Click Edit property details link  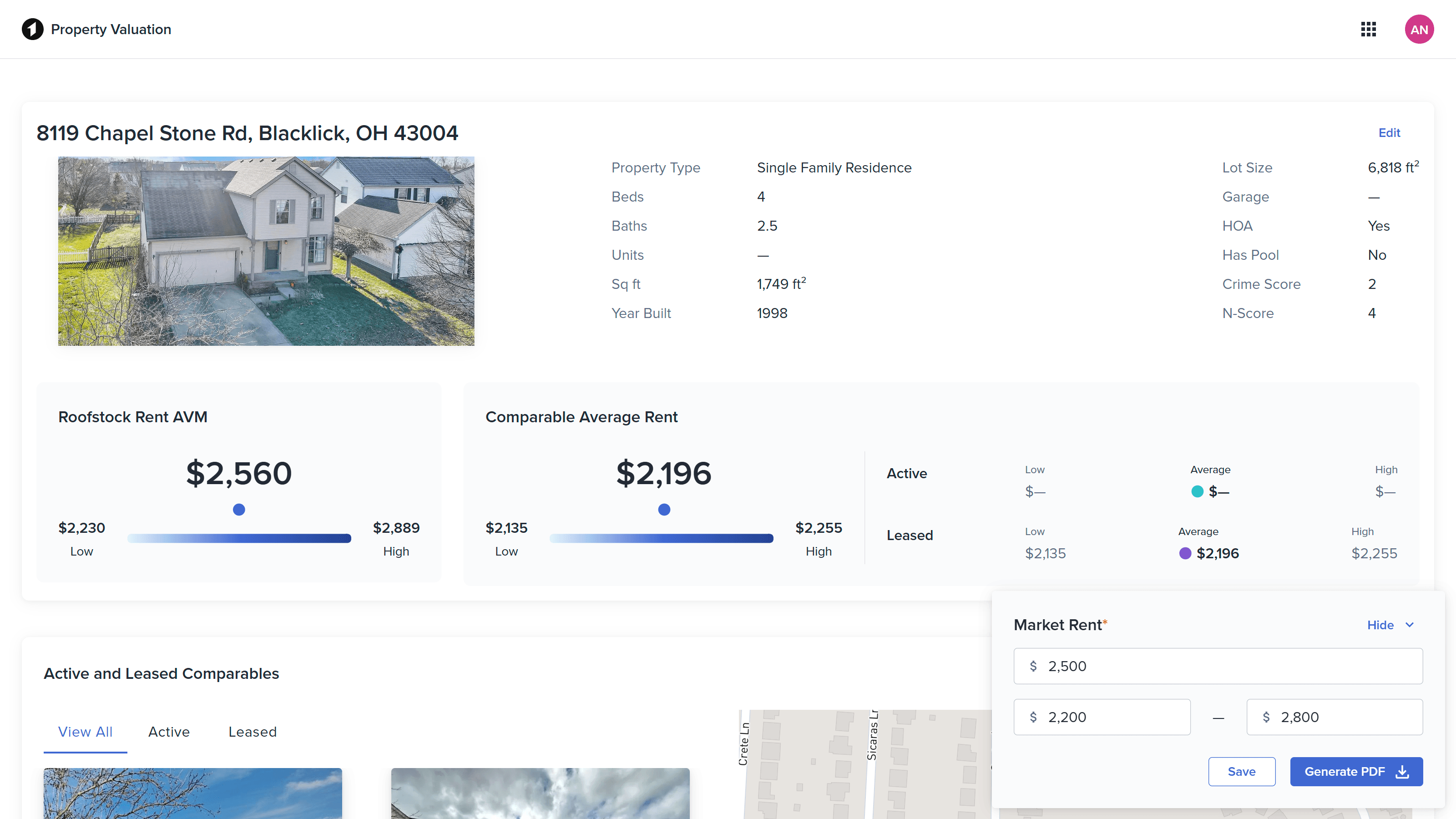pos(1389,133)
